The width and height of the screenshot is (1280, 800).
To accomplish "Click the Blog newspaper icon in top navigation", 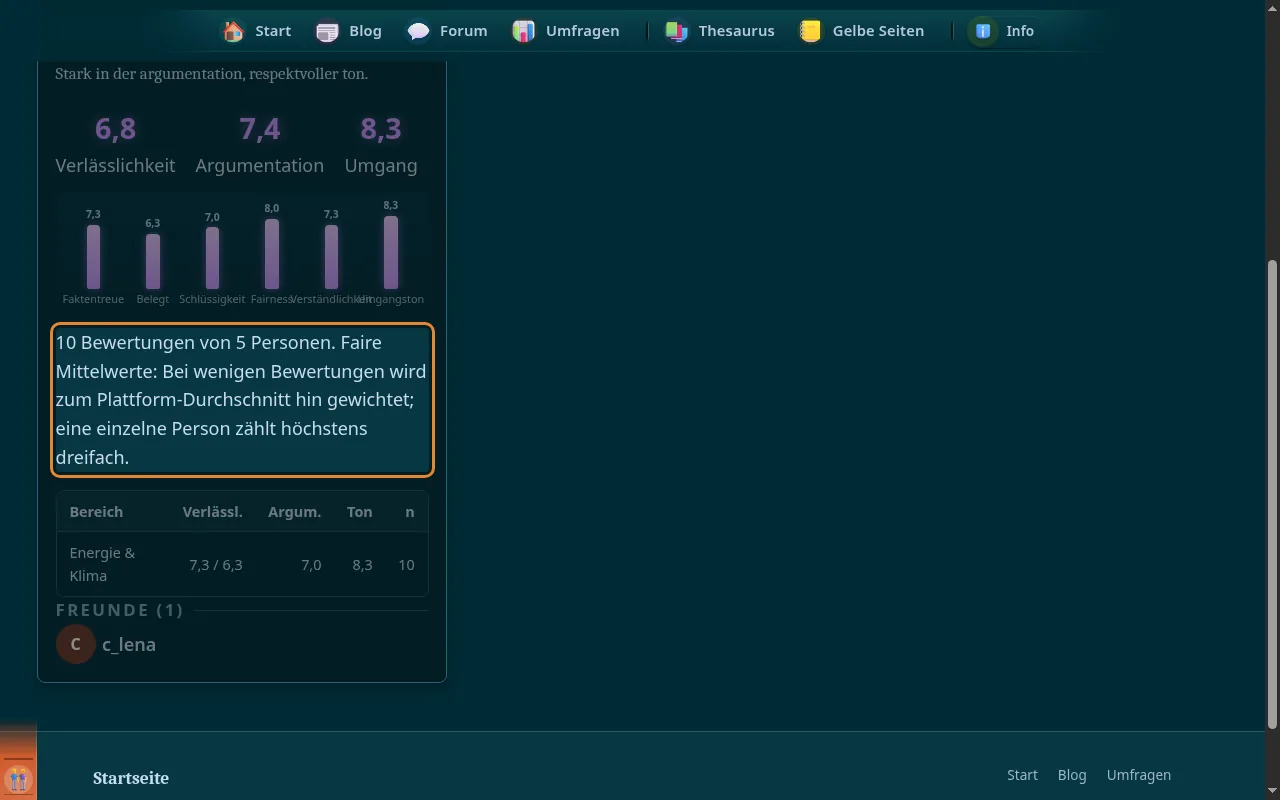I will tap(327, 31).
